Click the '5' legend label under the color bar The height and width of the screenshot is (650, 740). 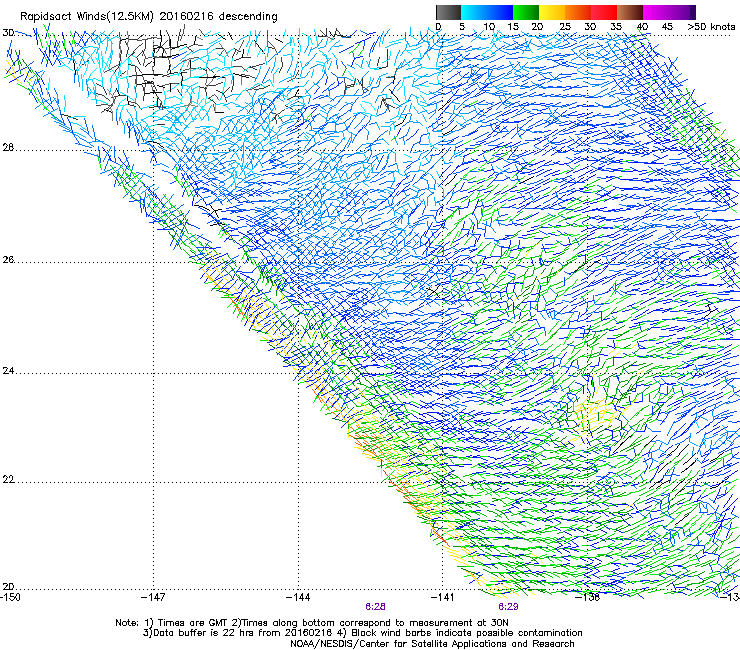pyautogui.click(x=462, y=27)
